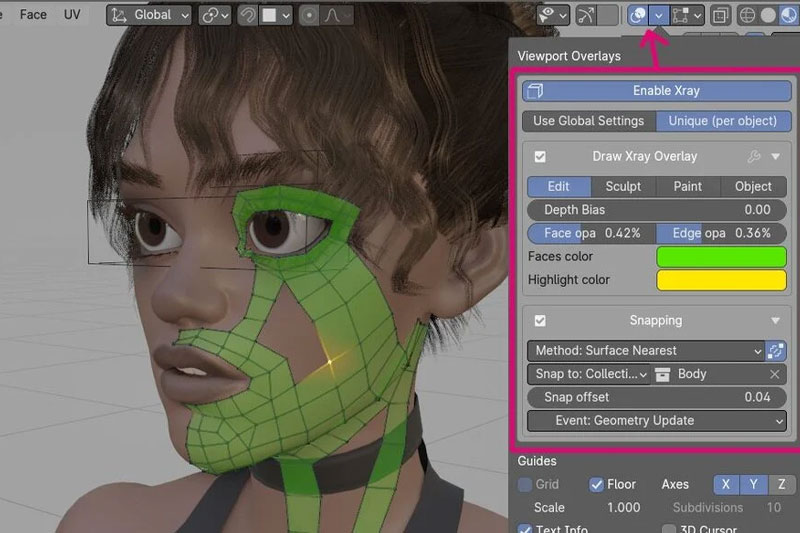Switch to material preview shading
800x533 pixels.
pos(789,15)
